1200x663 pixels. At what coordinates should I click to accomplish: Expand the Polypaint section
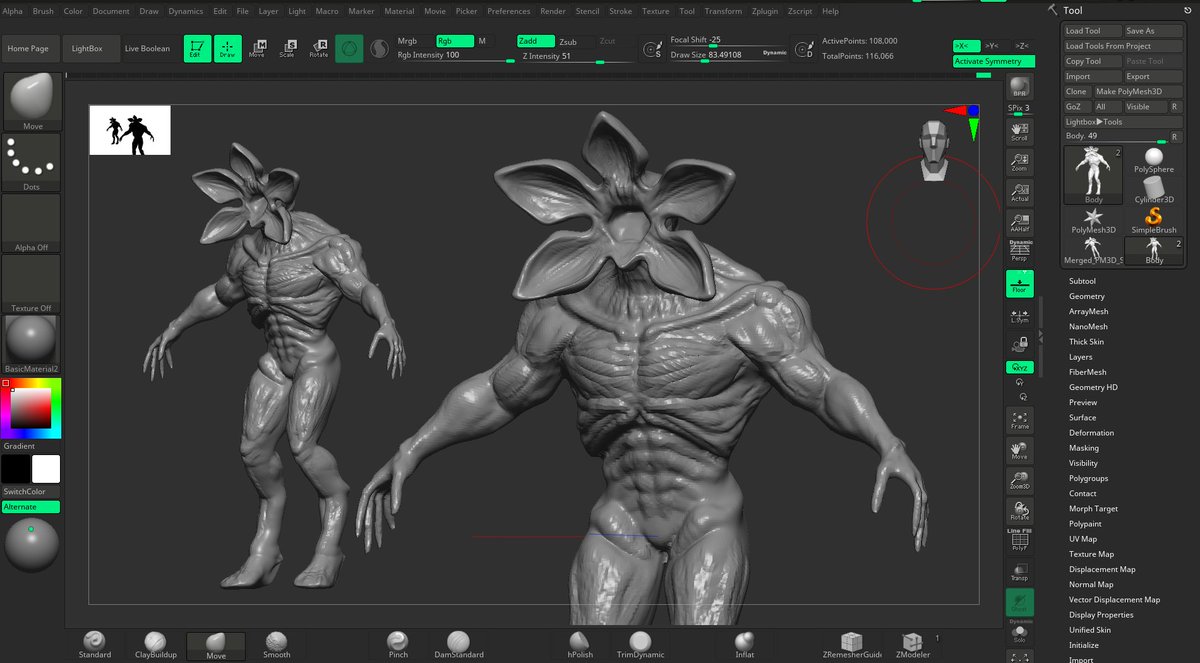tap(1085, 524)
